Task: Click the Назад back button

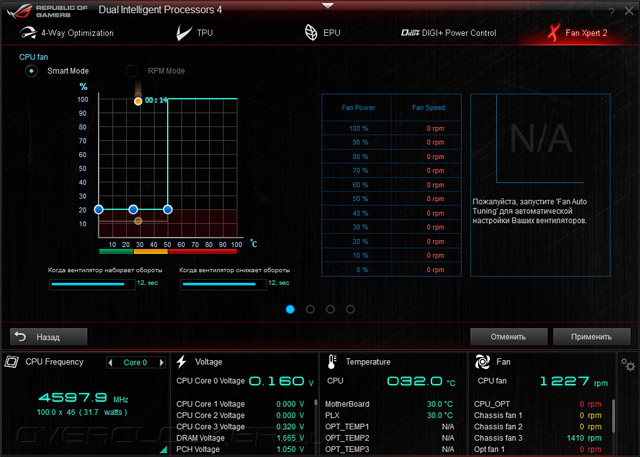Action: pyautogui.click(x=49, y=337)
